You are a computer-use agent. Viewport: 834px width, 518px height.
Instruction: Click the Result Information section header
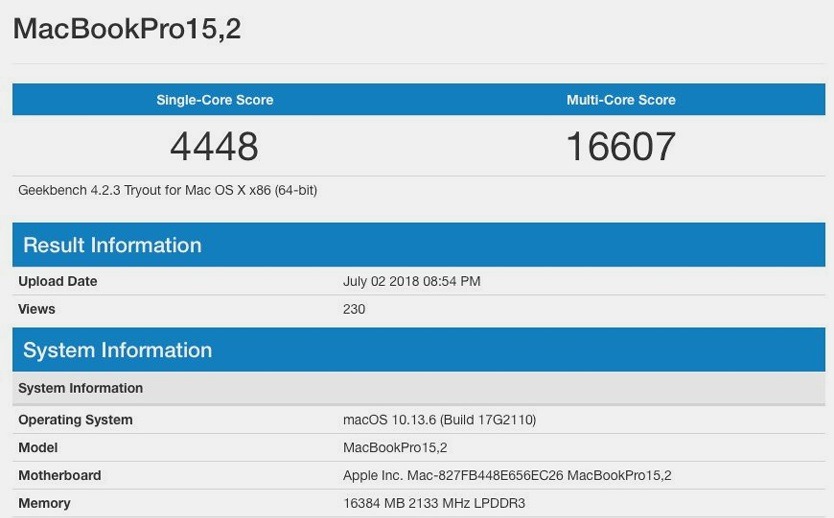[x=419, y=245]
